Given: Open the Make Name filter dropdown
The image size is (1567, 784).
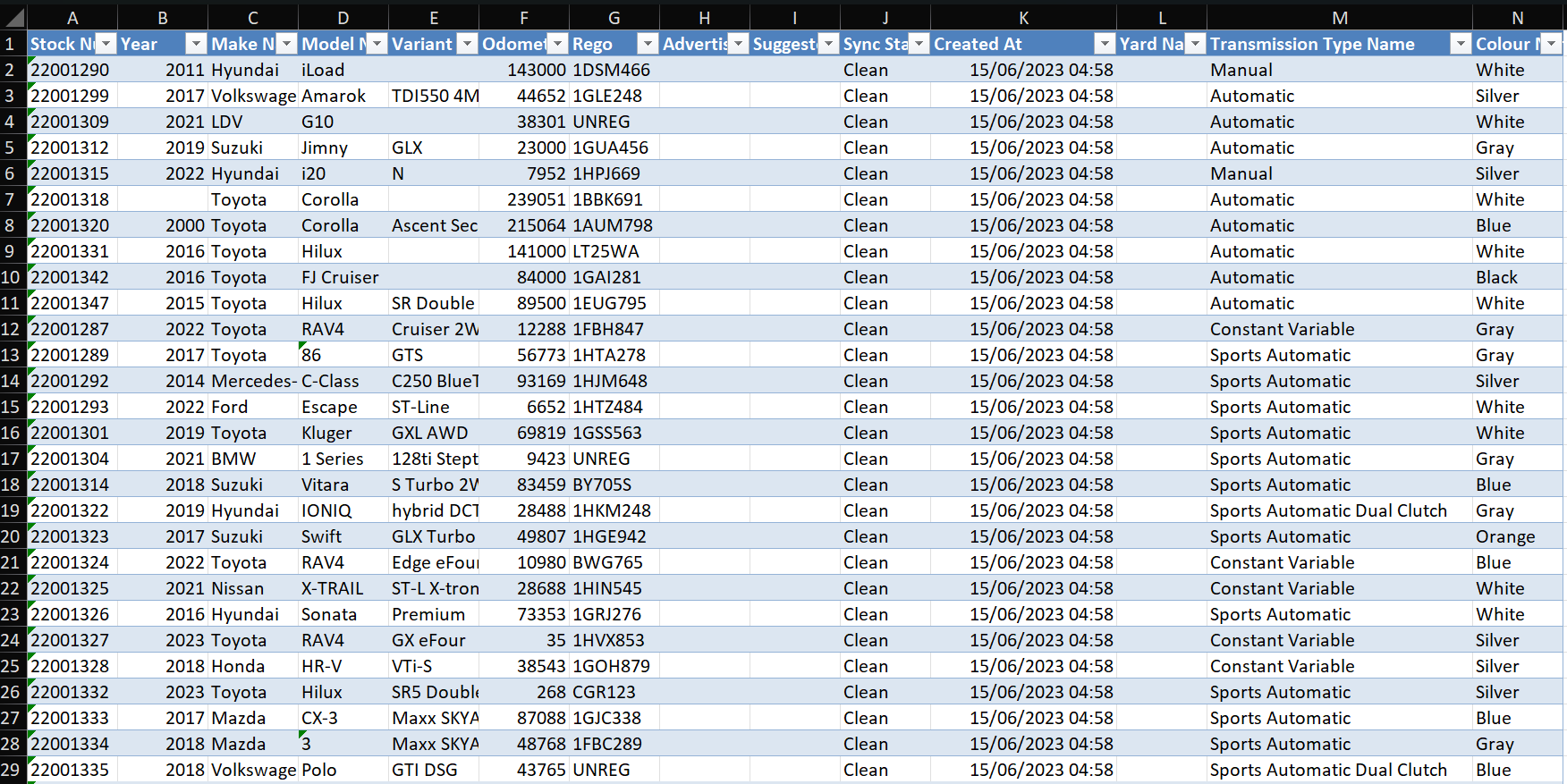Looking at the screenshot, I should point(287,44).
